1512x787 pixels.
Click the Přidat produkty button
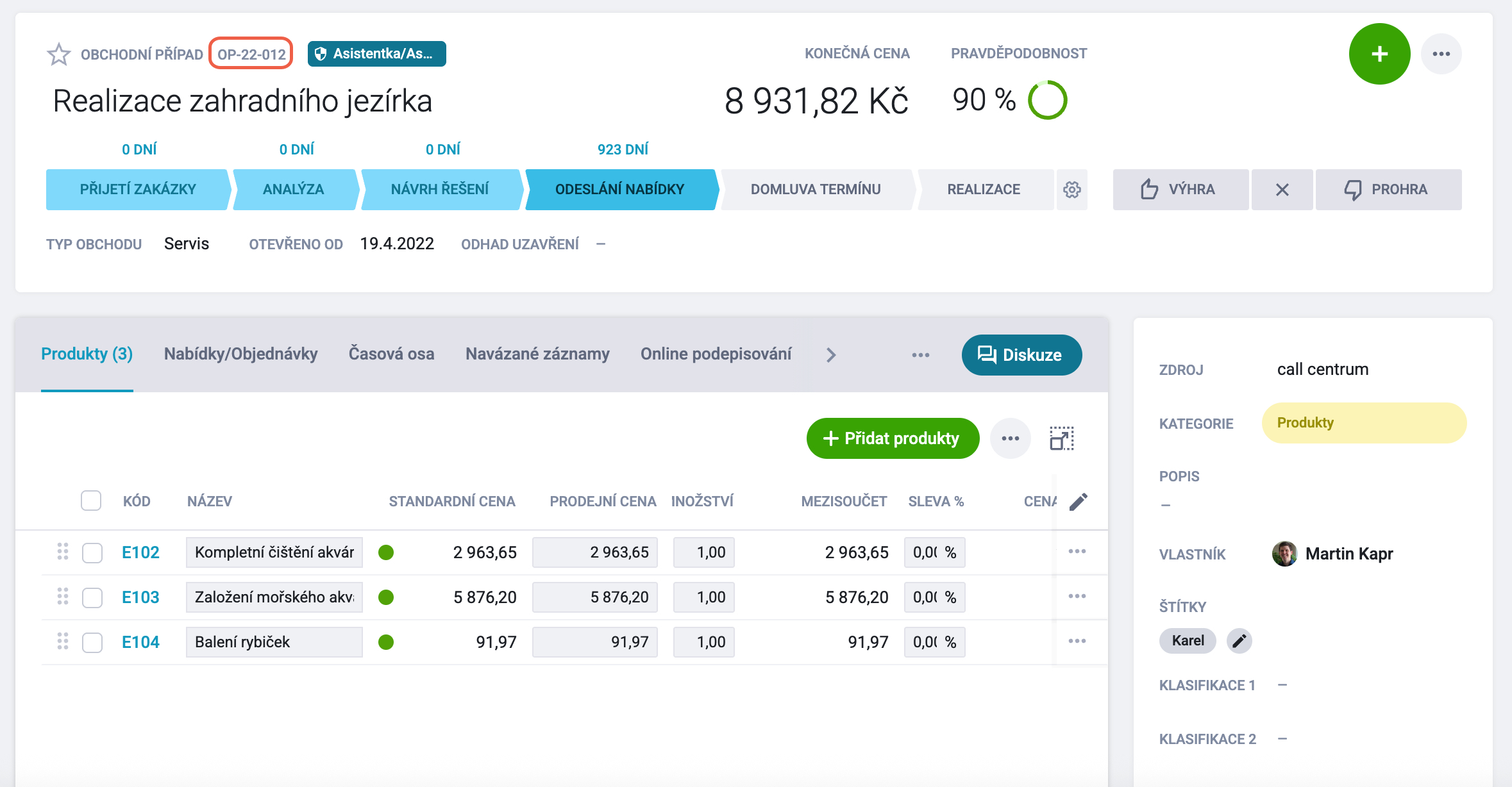(x=893, y=438)
